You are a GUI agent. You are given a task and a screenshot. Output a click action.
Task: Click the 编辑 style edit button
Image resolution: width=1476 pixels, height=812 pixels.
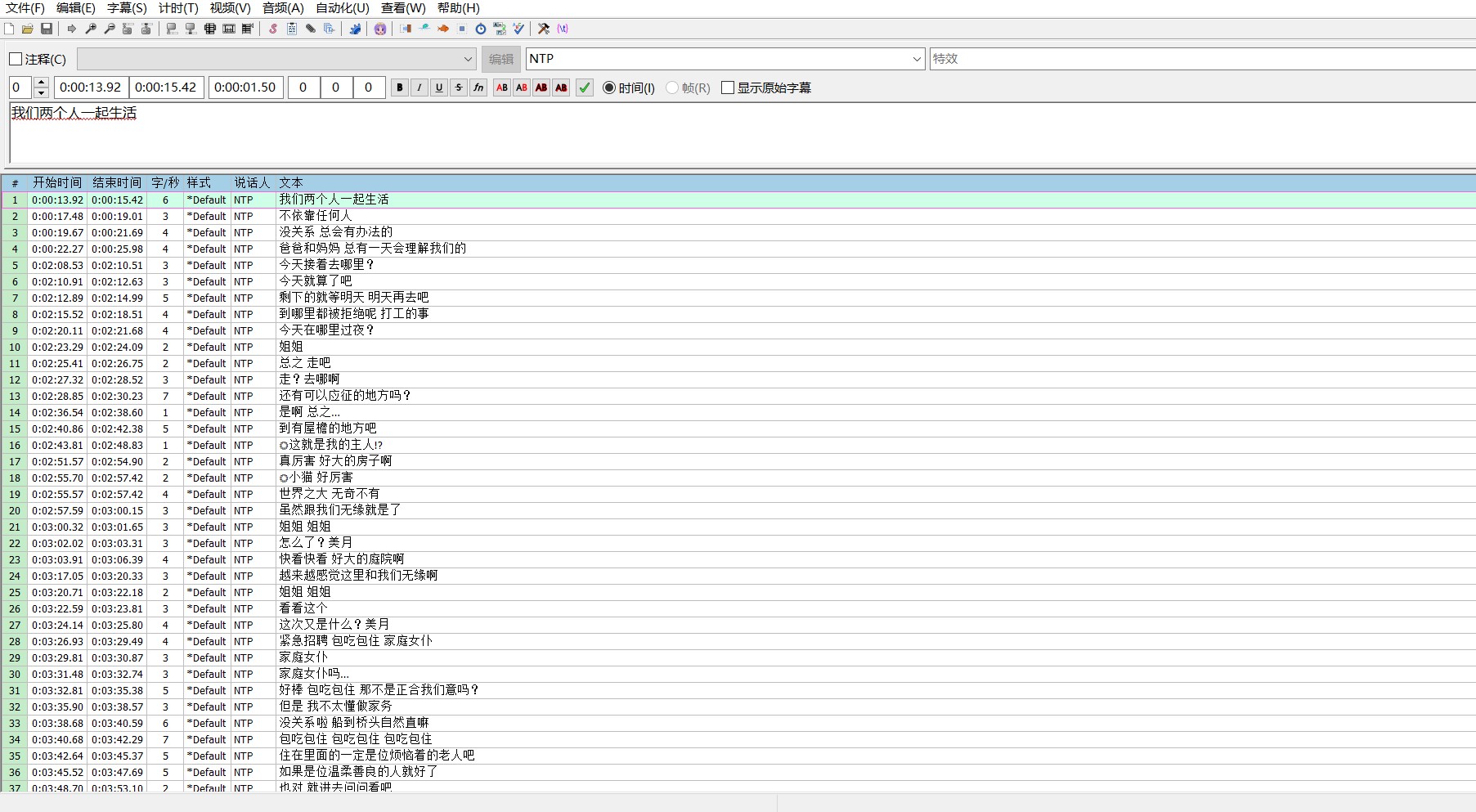501,59
